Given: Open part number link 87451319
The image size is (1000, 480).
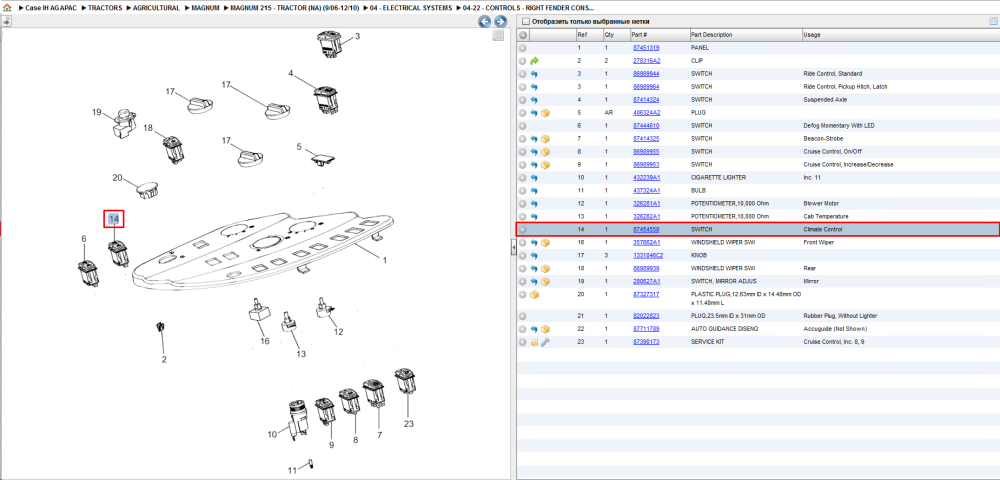Looking at the screenshot, I should (645, 48).
